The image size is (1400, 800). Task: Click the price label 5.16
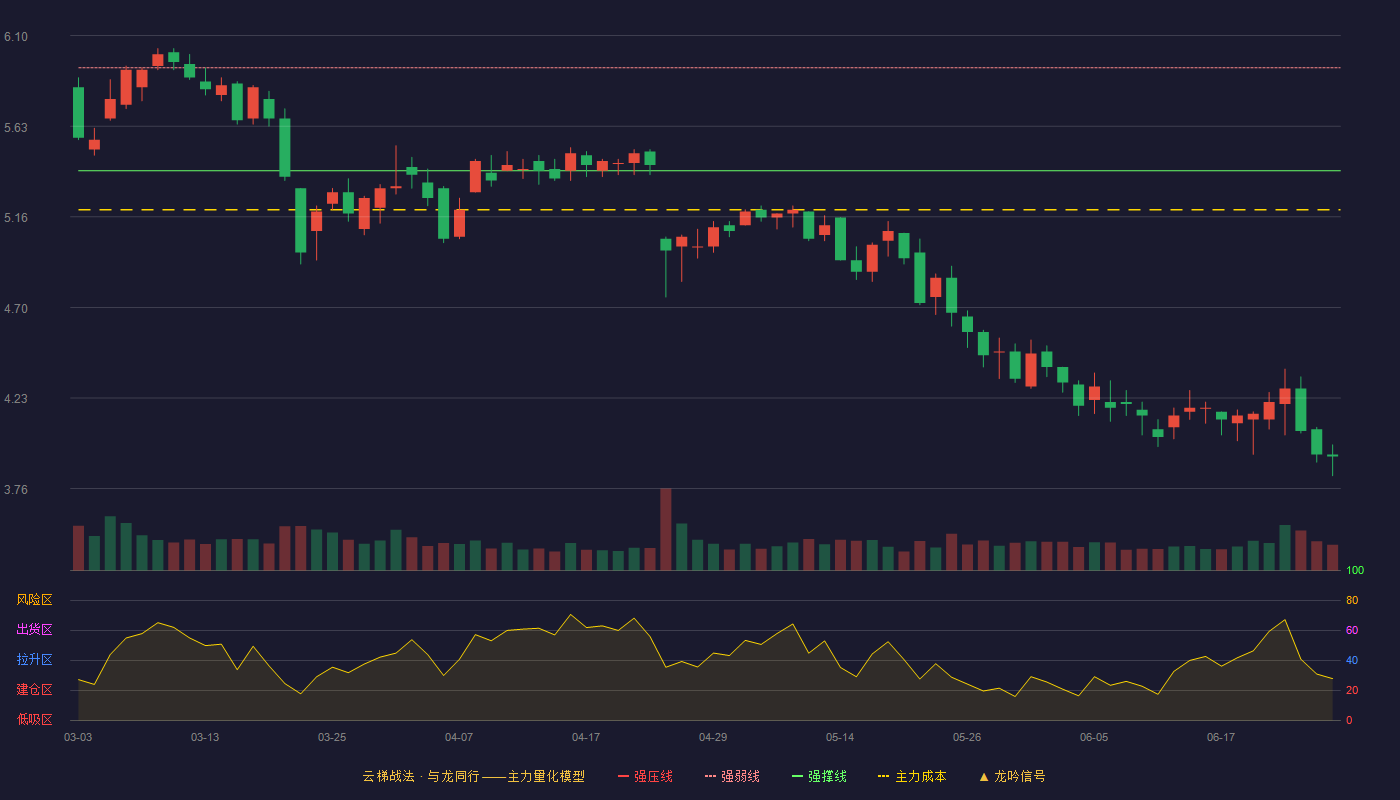(16, 217)
